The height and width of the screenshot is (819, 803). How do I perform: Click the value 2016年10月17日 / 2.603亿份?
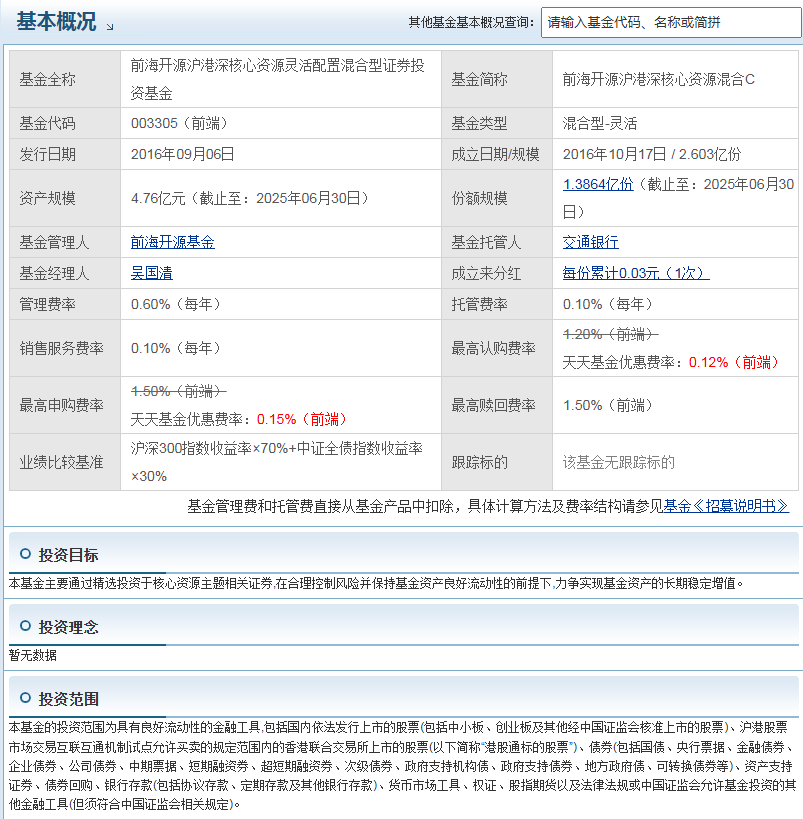[651, 154]
